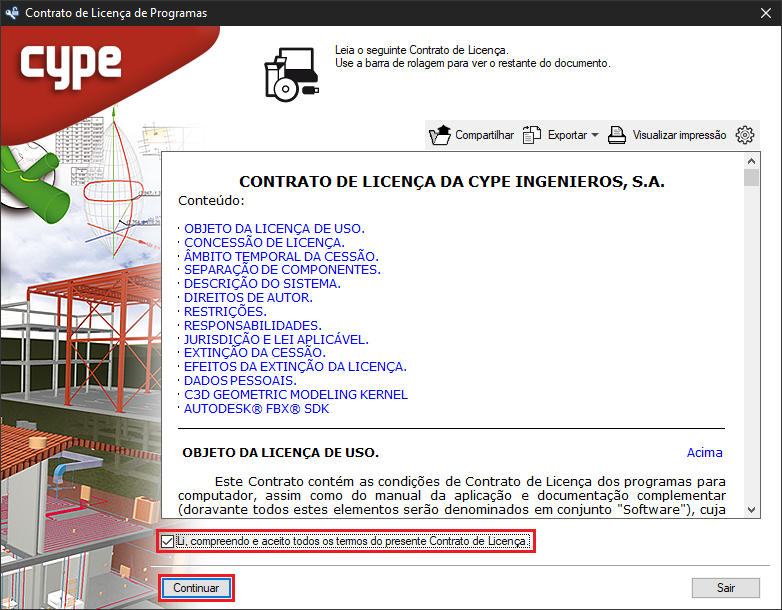The width and height of the screenshot is (782, 610).
Task: Toggle the license acceptance checkbox
Action: click(168, 541)
